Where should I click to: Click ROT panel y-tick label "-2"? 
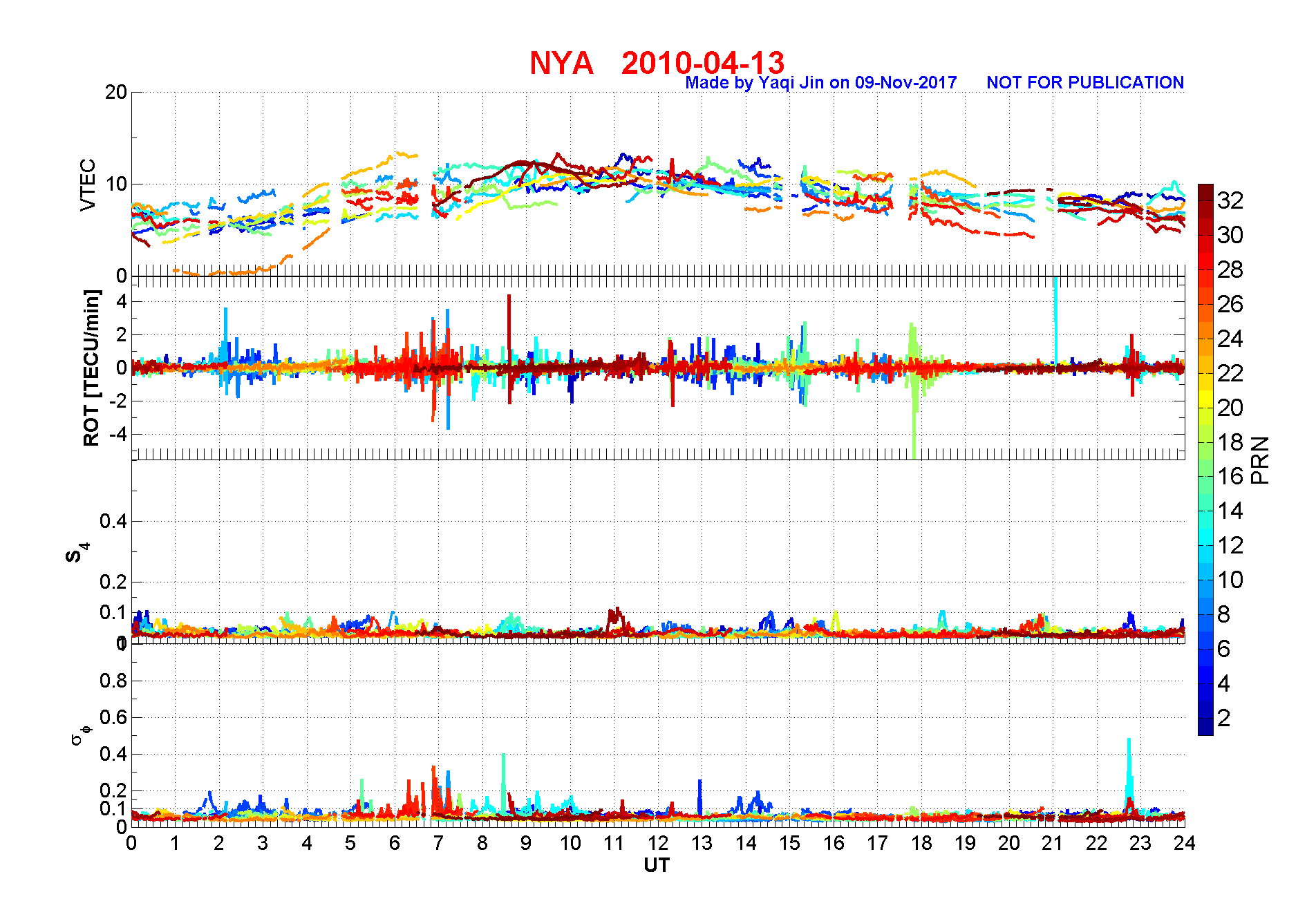coord(118,401)
